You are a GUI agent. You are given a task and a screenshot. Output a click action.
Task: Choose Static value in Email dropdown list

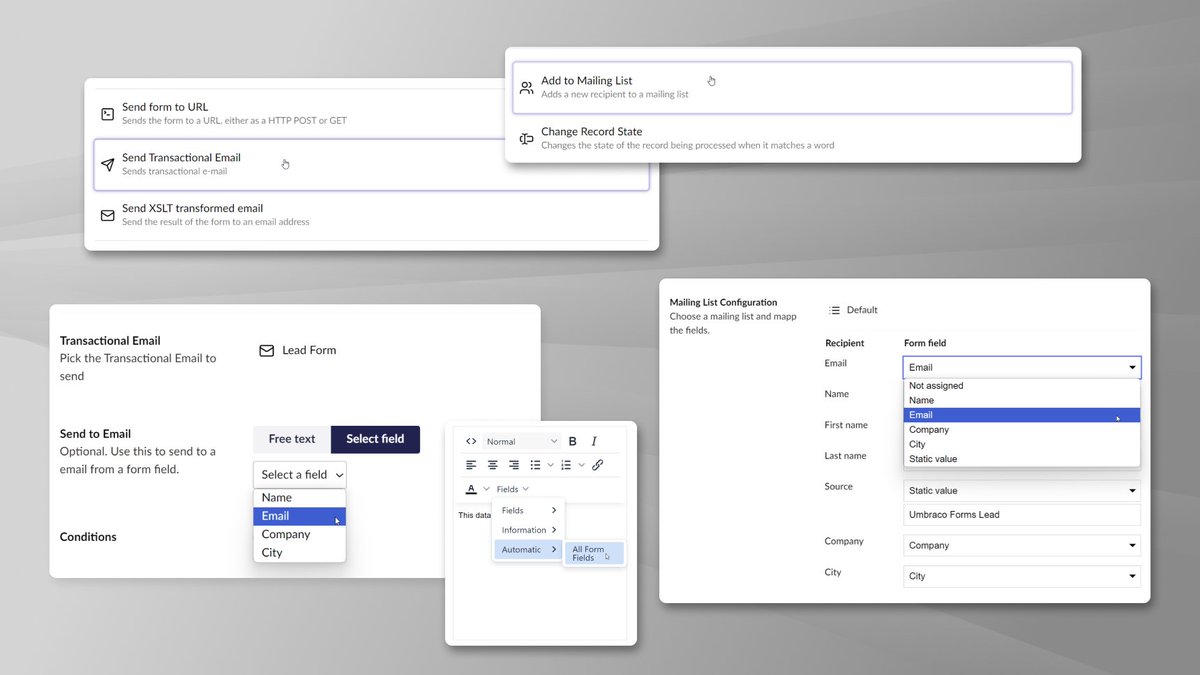[1021, 459]
